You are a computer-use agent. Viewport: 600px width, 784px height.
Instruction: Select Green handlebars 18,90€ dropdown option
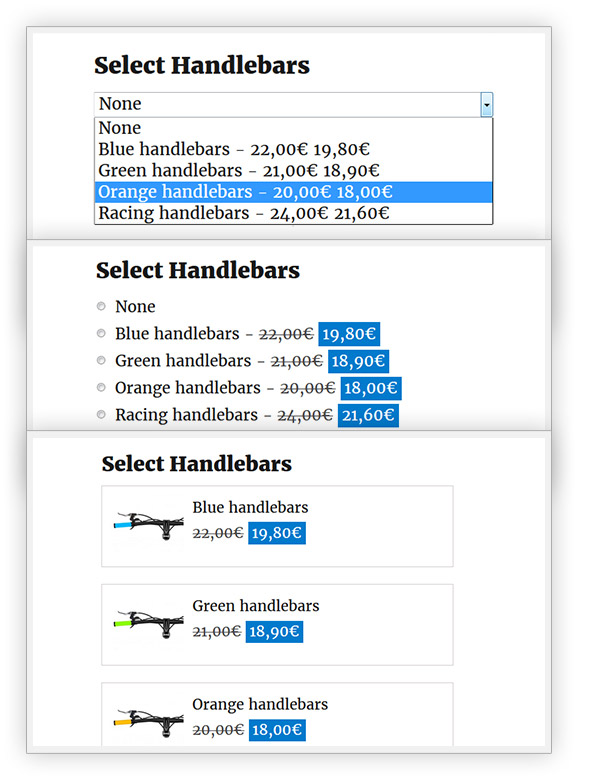click(x=239, y=171)
